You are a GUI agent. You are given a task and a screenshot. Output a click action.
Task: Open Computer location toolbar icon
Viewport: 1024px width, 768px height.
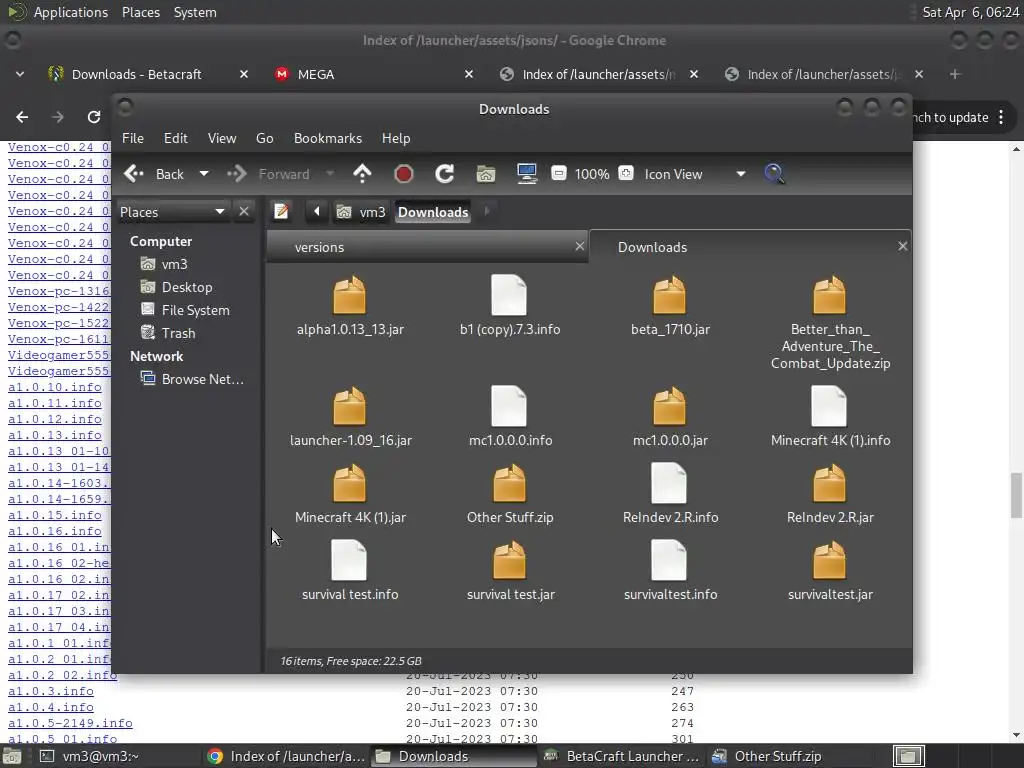[527, 174]
